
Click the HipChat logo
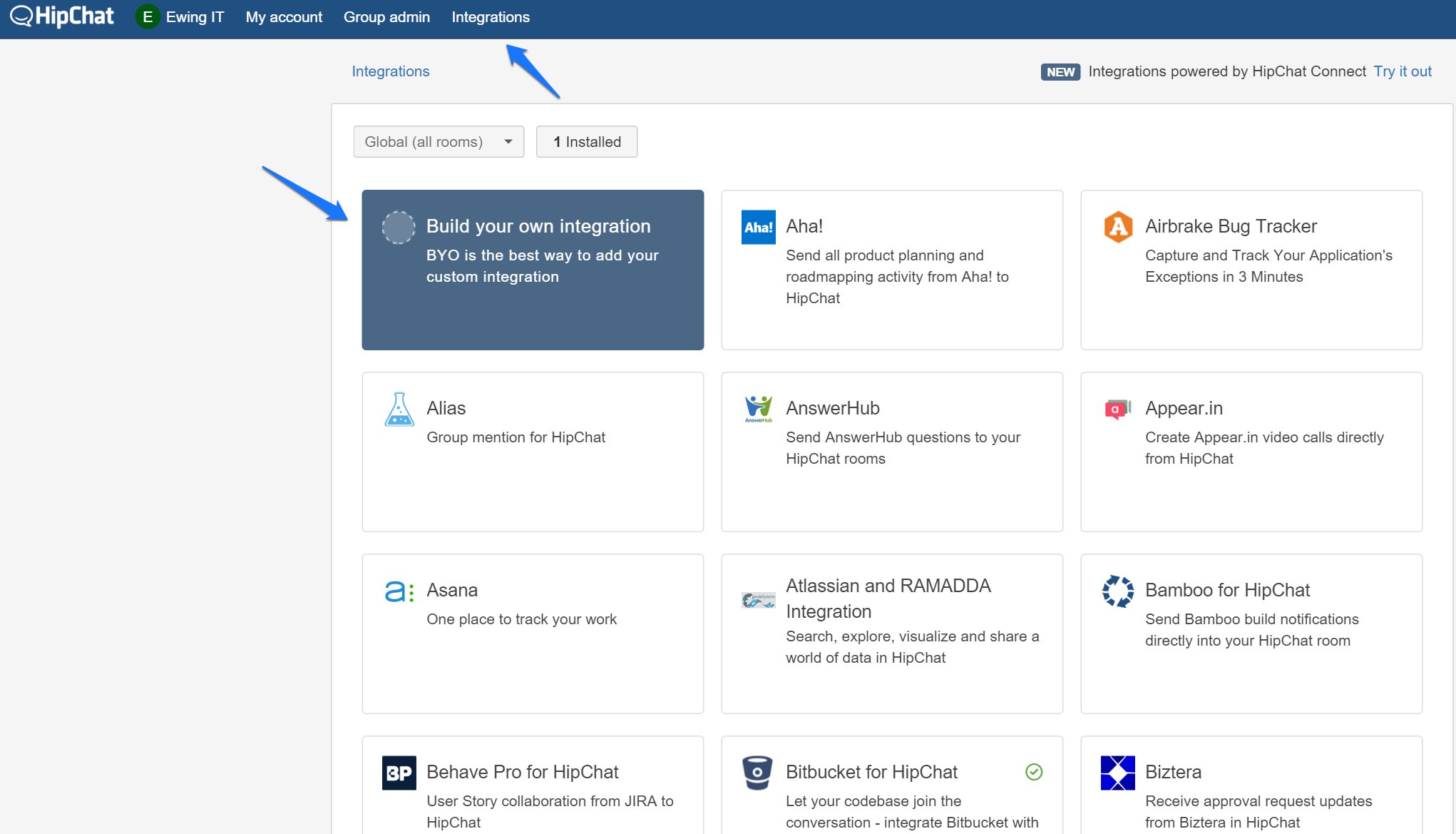pos(62,16)
